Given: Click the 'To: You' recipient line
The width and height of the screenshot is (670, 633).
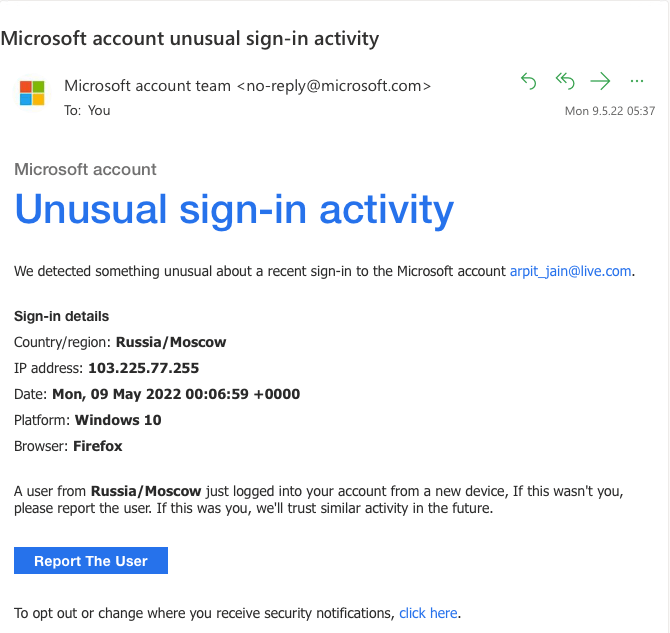Looking at the screenshot, I should 87,110.
